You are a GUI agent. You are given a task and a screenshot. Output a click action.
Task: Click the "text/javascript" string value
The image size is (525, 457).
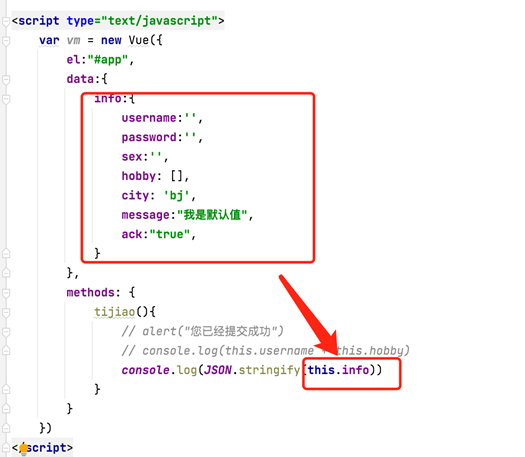click(159, 21)
